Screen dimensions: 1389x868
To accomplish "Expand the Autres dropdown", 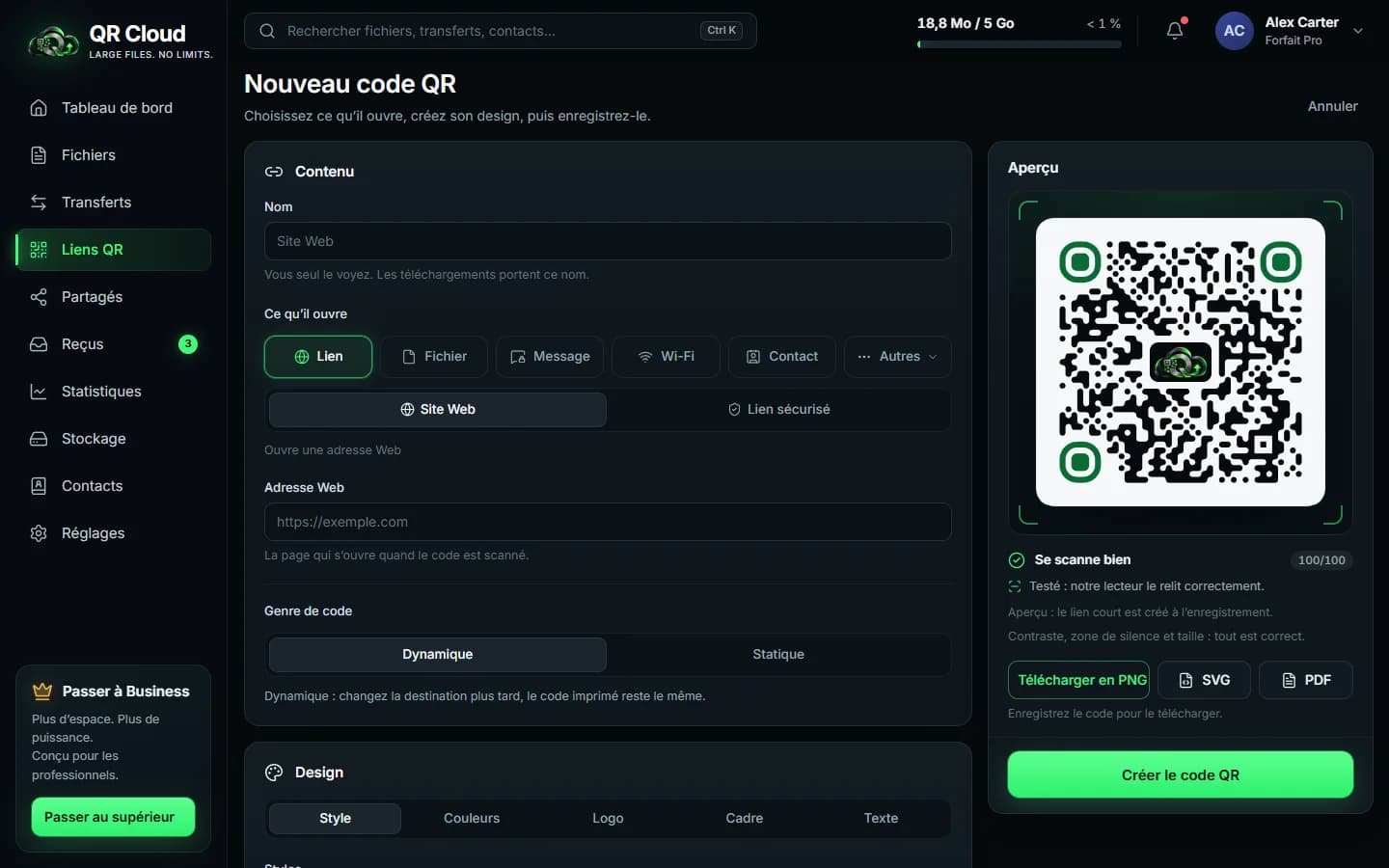I will click(x=898, y=357).
